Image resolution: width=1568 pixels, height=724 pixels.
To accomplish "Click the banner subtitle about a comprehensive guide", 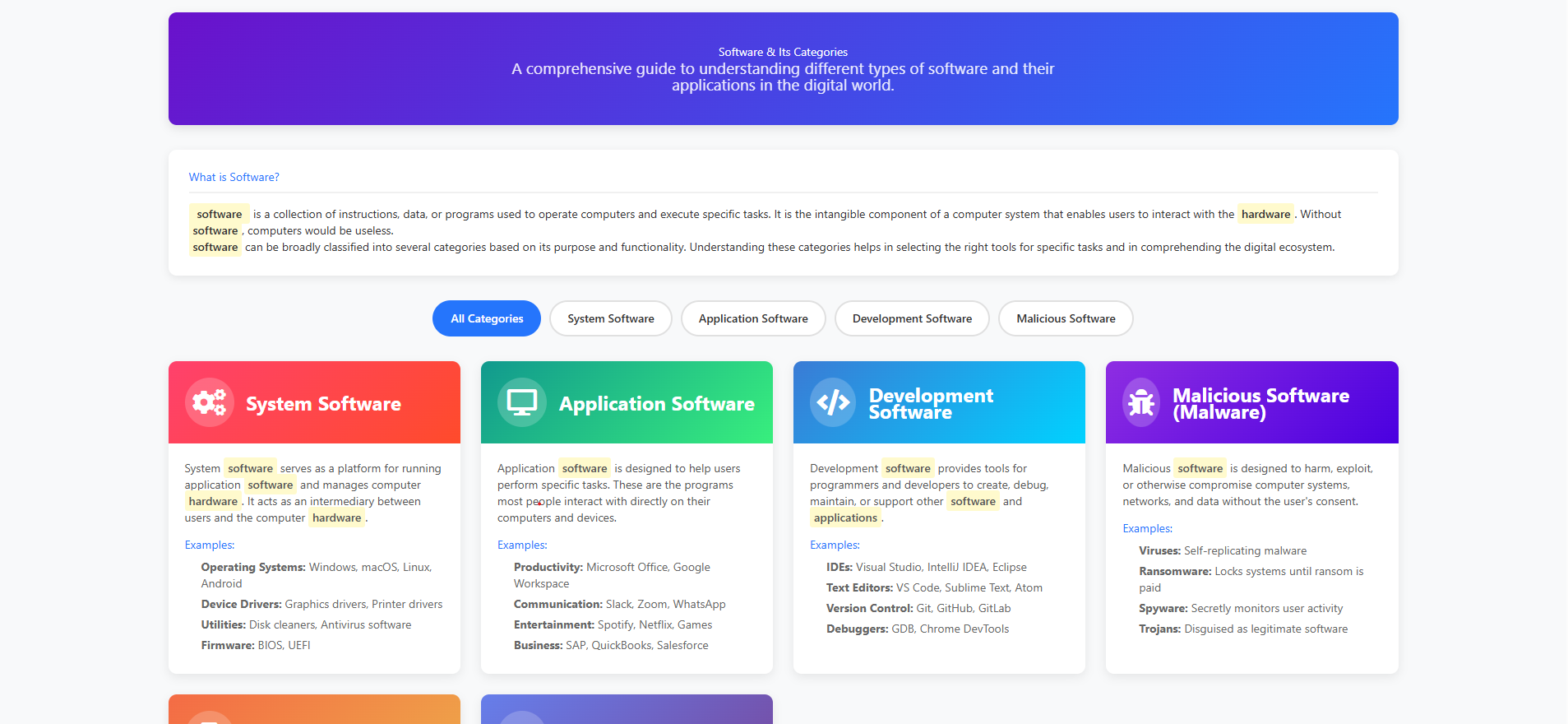I will (x=783, y=77).
